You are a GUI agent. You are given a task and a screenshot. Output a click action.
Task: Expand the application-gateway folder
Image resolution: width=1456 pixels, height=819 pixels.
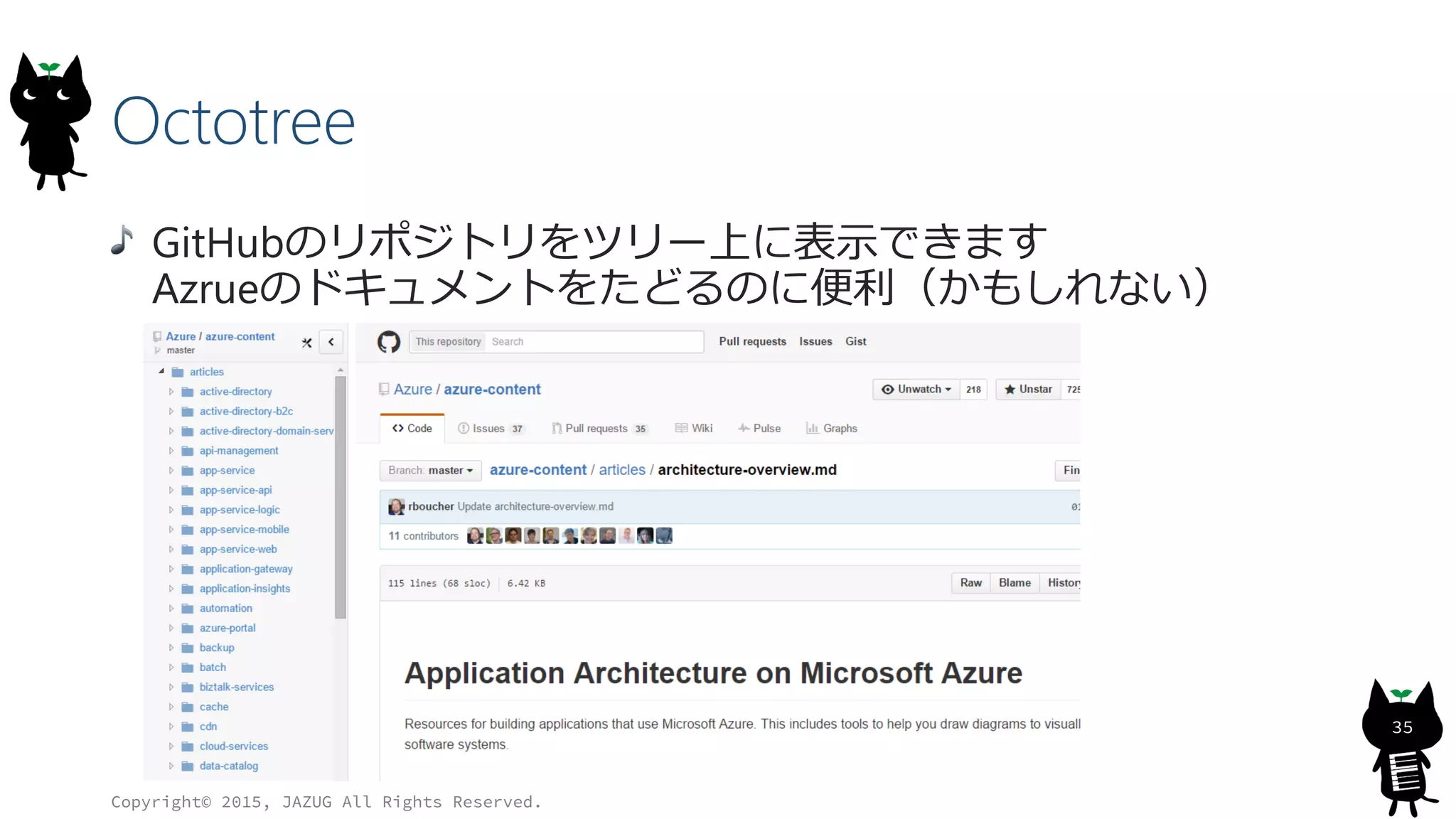coord(171,569)
